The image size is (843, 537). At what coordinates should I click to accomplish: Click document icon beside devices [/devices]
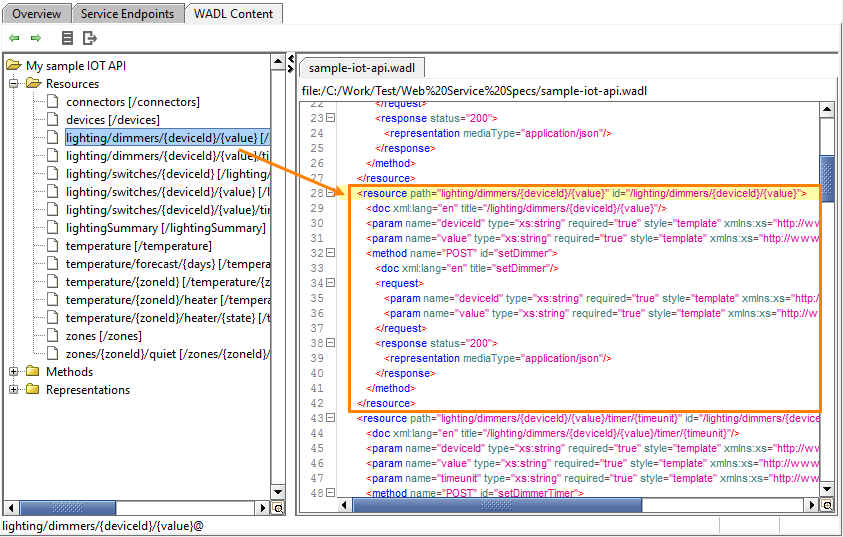tap(52, 119)
